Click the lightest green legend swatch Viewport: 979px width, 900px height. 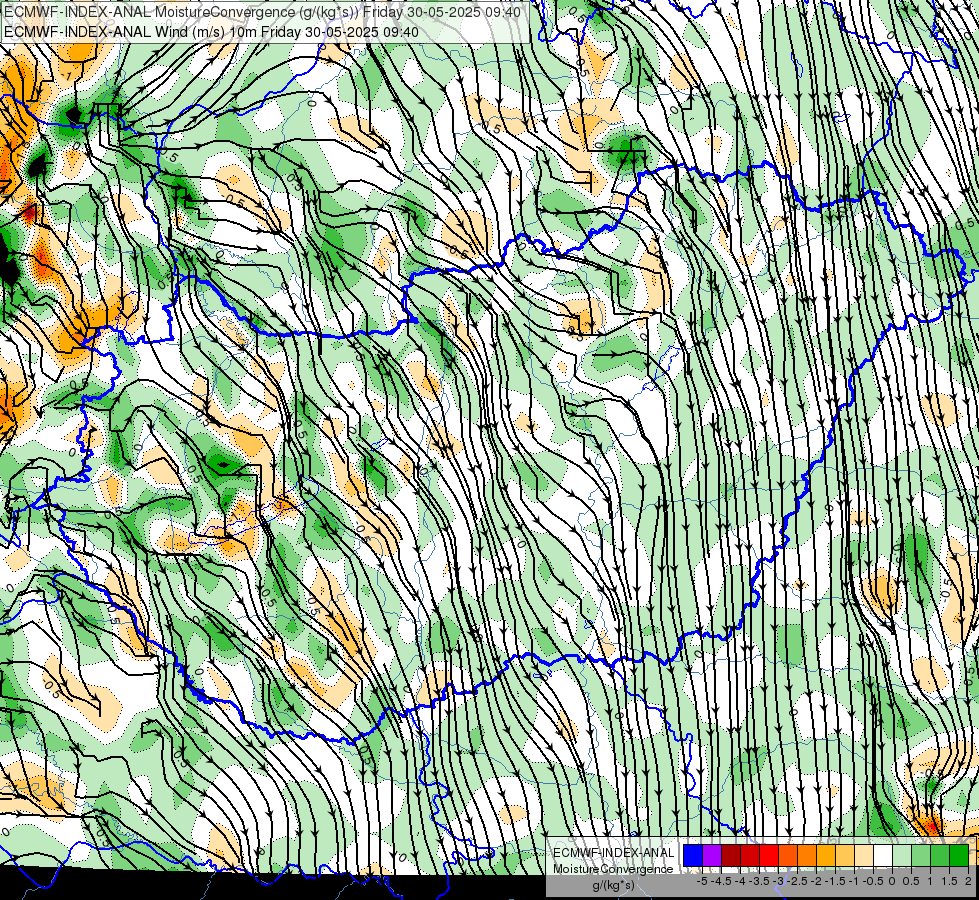pyautogui.click(x=902, y=855)
